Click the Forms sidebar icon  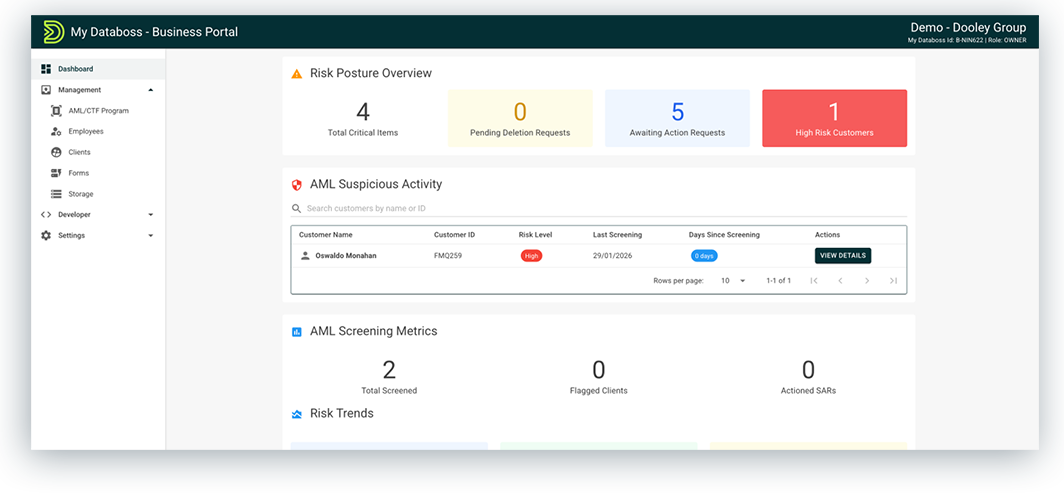pos(57,174)
